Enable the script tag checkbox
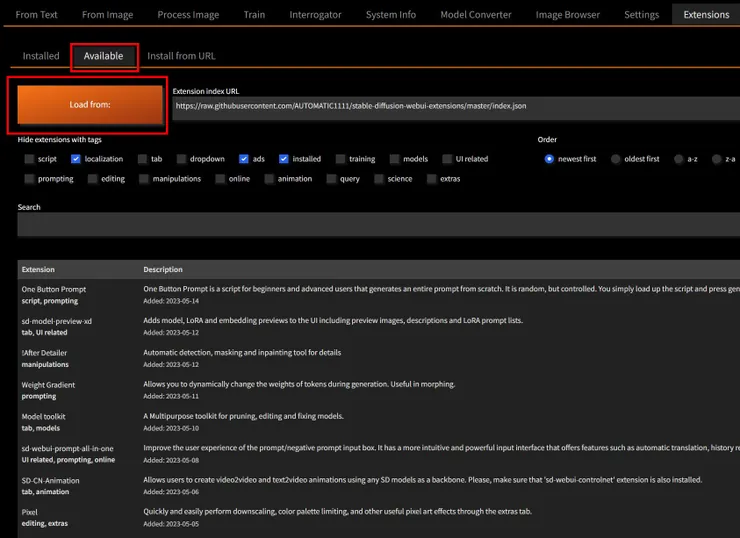Screen dimensions: 740x538 tap(29, 159)
